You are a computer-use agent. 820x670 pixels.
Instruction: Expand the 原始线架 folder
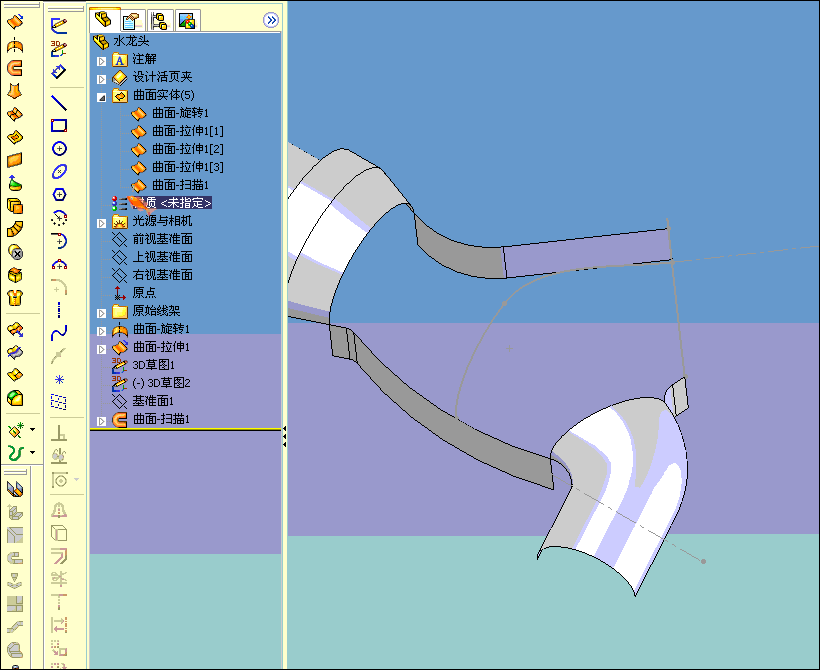[101, 313]
